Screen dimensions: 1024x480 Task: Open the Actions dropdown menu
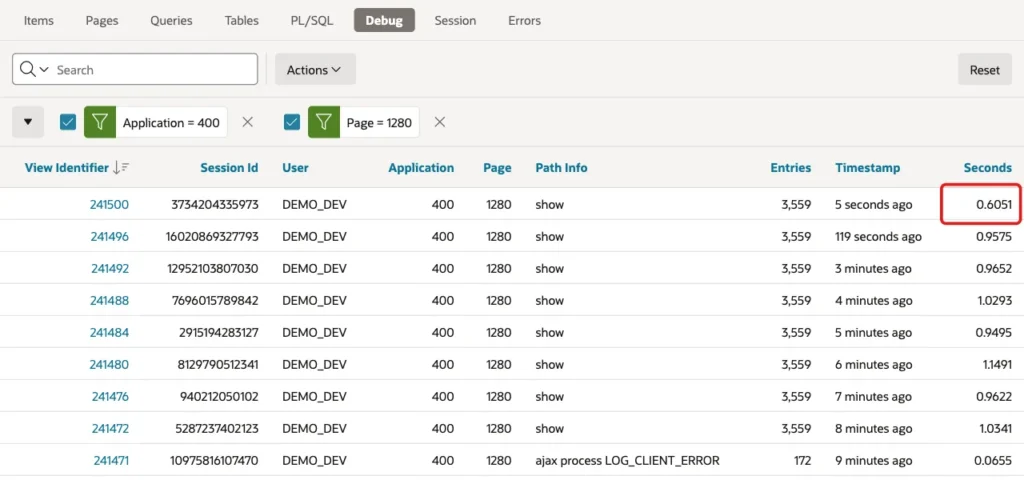[x=315, y=69]
